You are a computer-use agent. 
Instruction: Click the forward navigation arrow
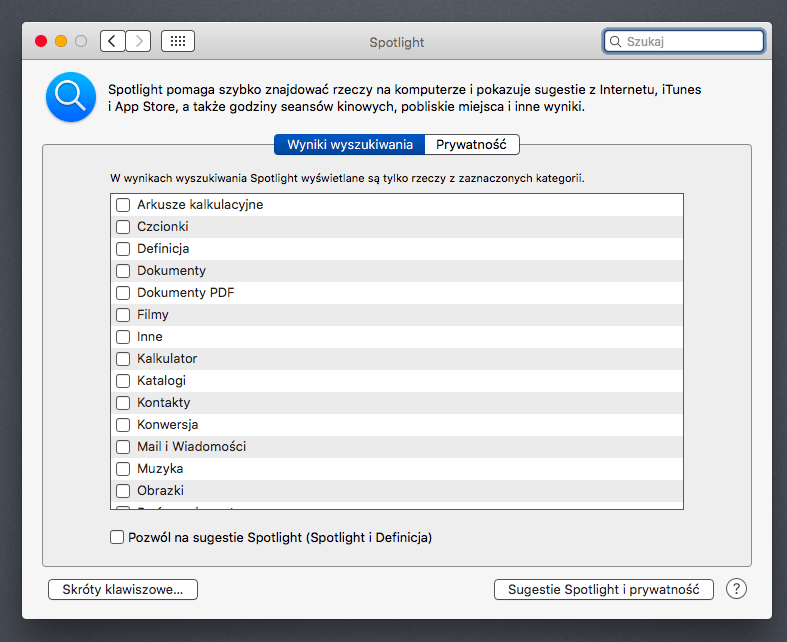click(x=139, y=41)
